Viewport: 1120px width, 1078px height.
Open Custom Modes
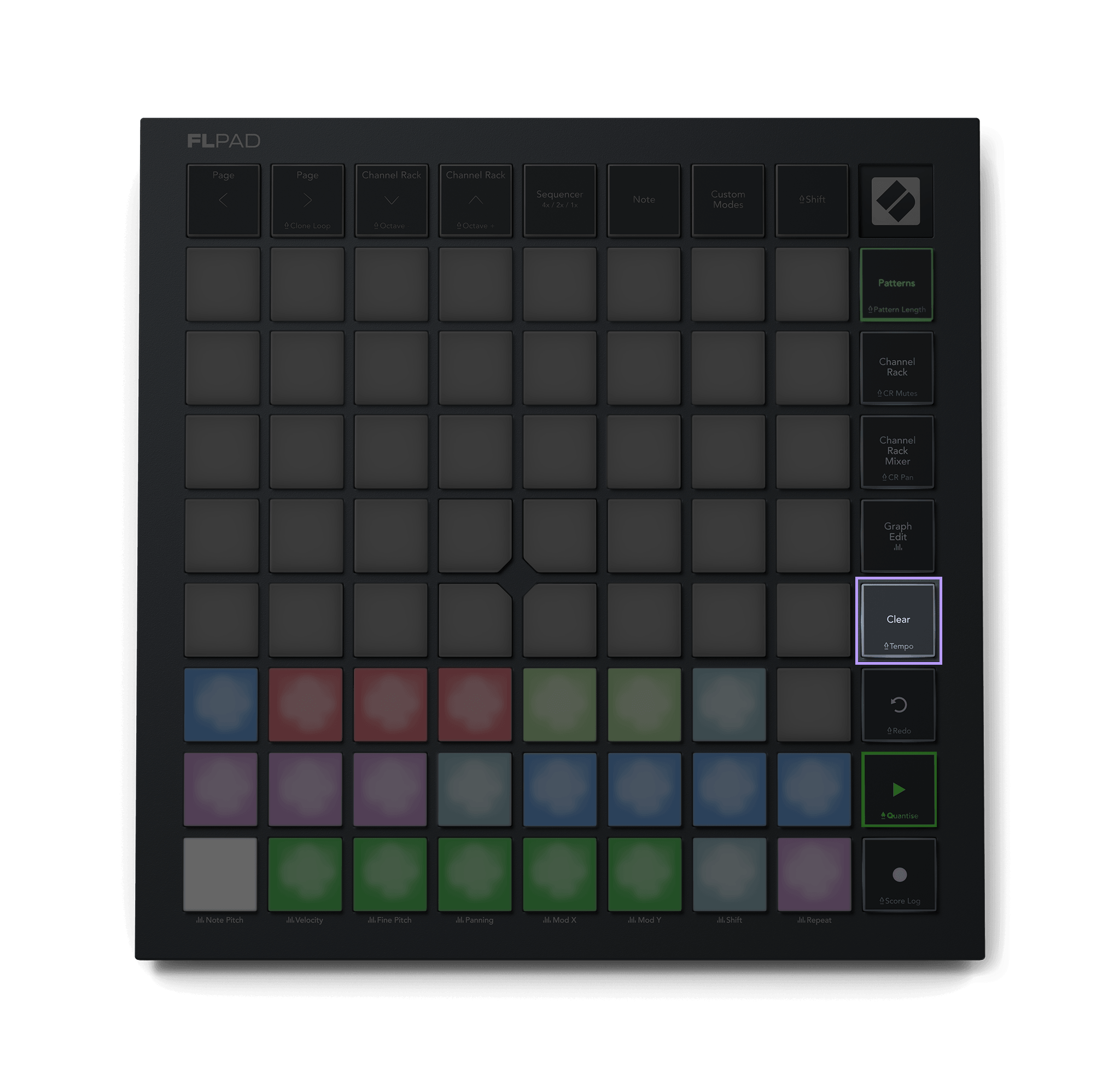[x=728, y=200]
